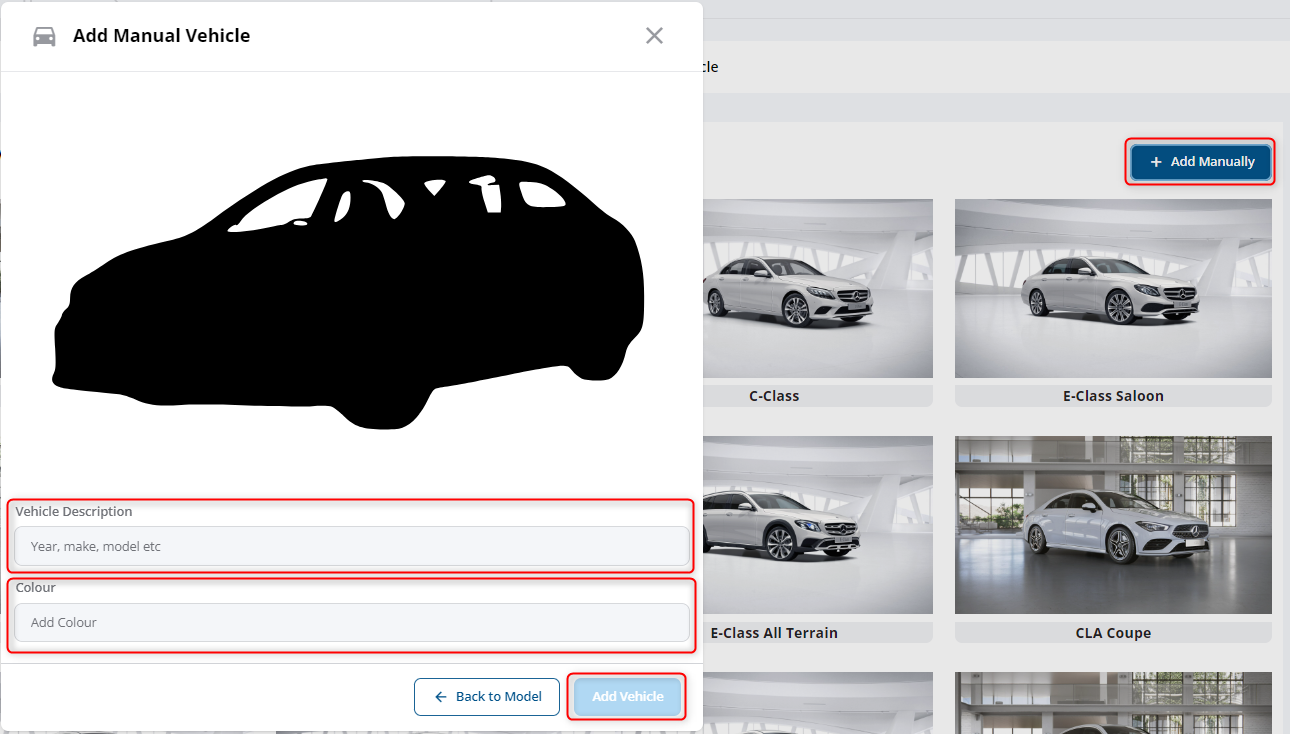Click the Add Manual Vehicle title
Screen dimensions: 1290x734
(162, 36)
